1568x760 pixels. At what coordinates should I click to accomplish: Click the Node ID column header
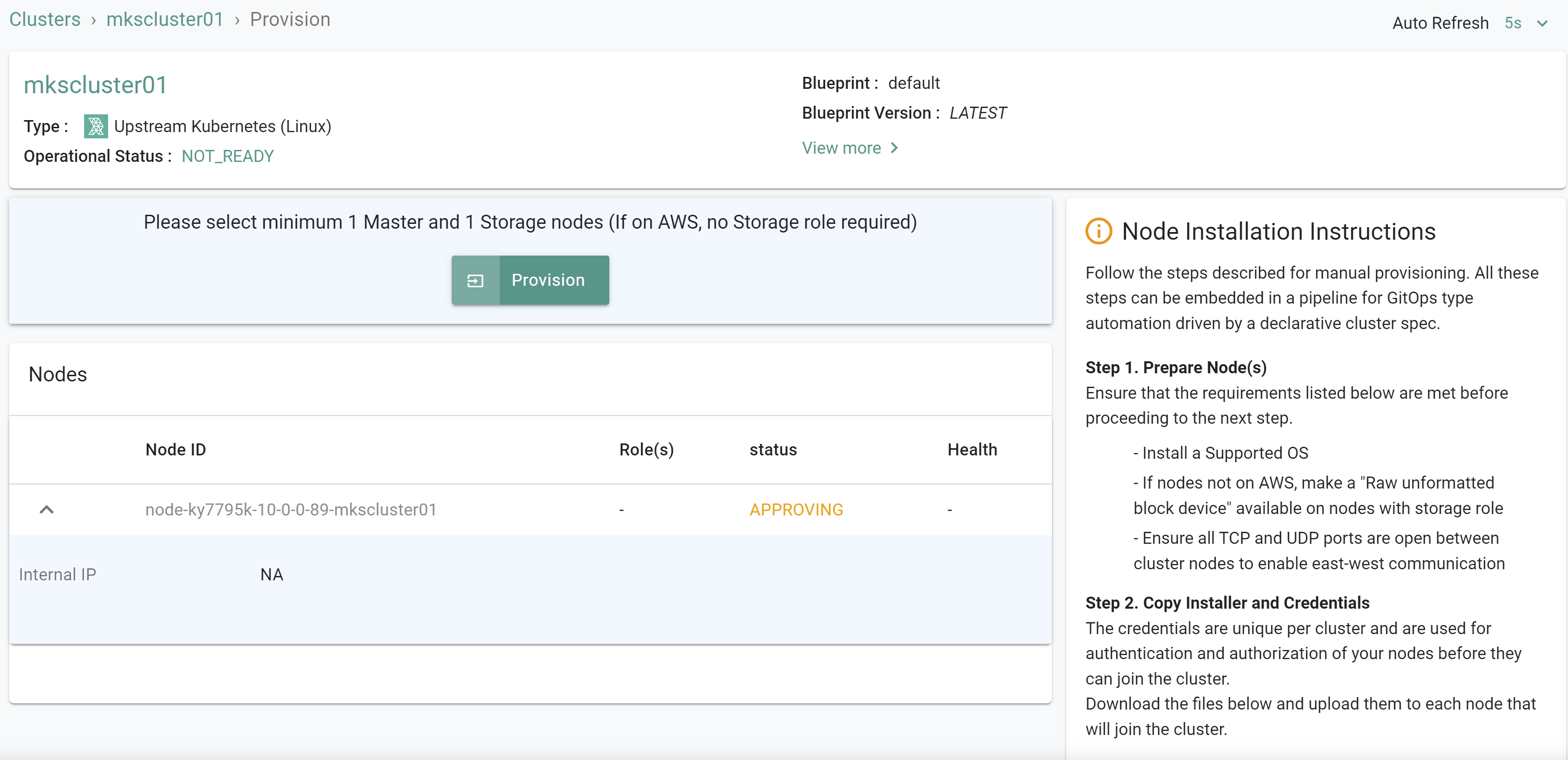pyautogui.click(x=176, y=450)
